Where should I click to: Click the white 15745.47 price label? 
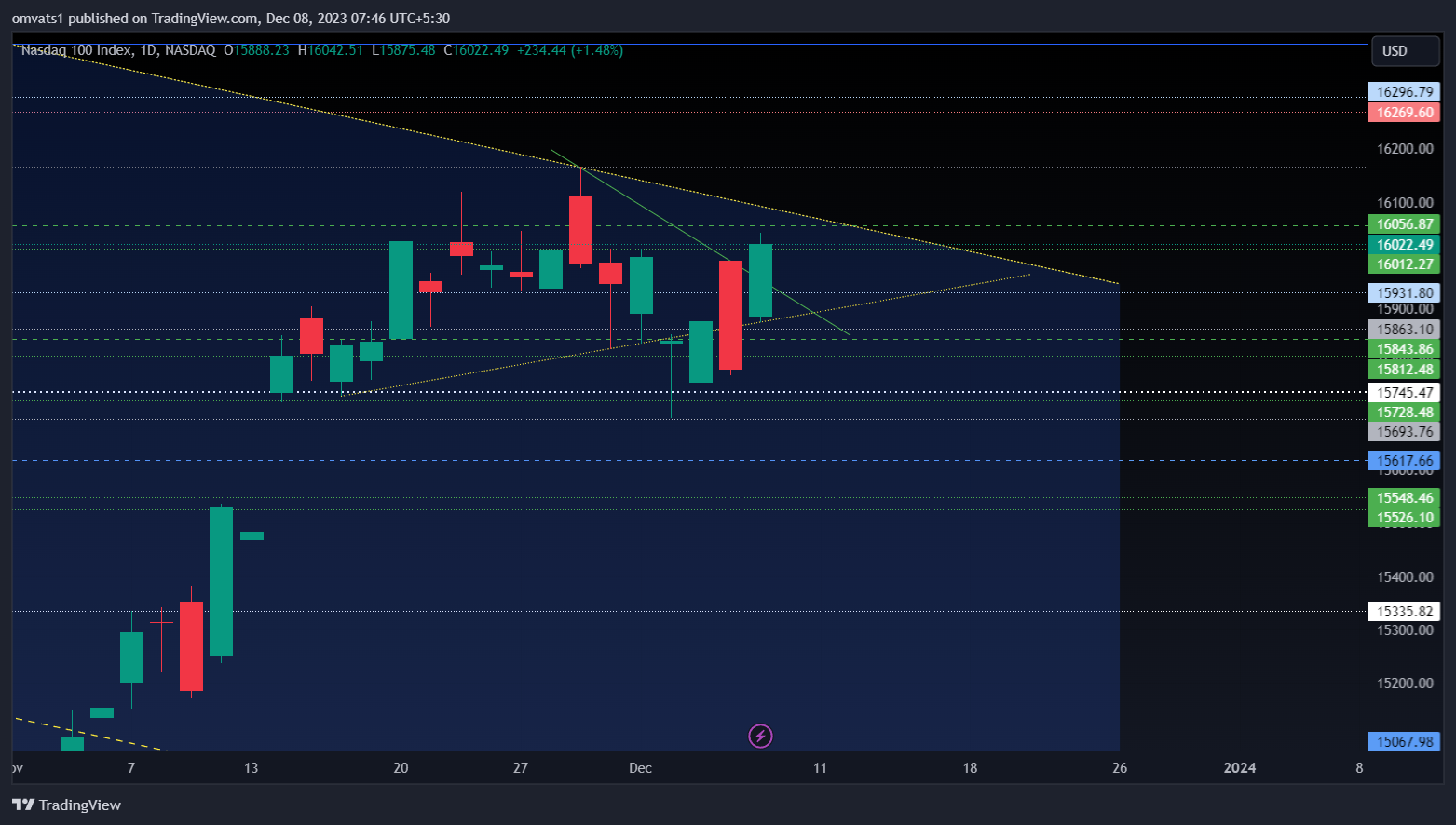pos(1404,393)
